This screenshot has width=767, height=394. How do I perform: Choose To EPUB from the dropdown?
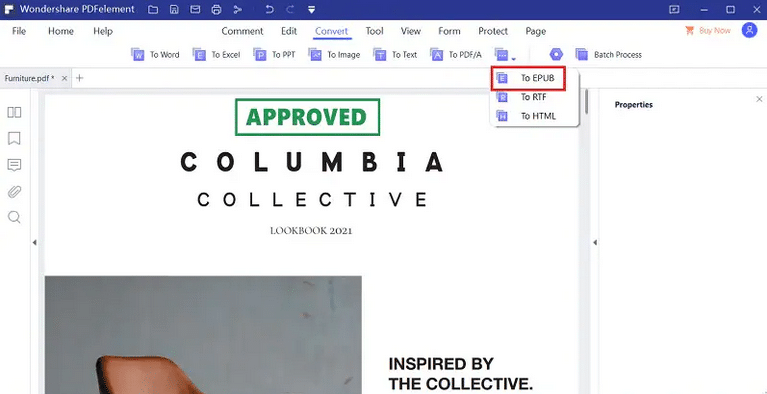coord(529,78)
